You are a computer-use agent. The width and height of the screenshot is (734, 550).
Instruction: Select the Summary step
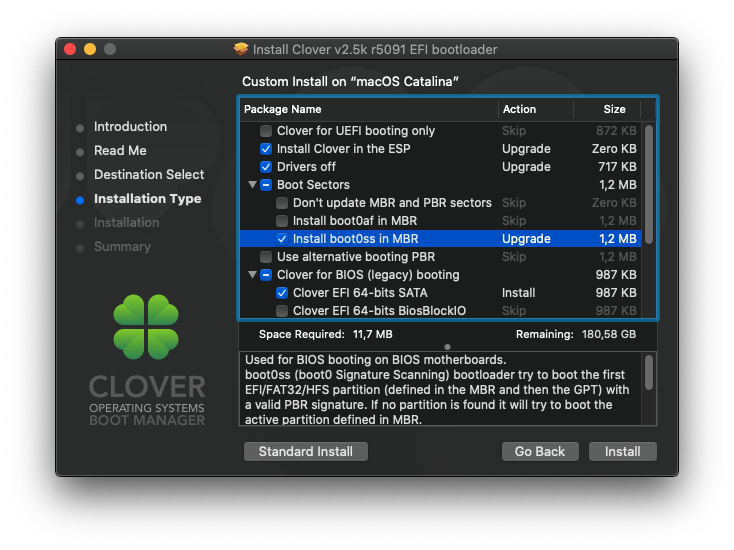[x=122, y=247]
